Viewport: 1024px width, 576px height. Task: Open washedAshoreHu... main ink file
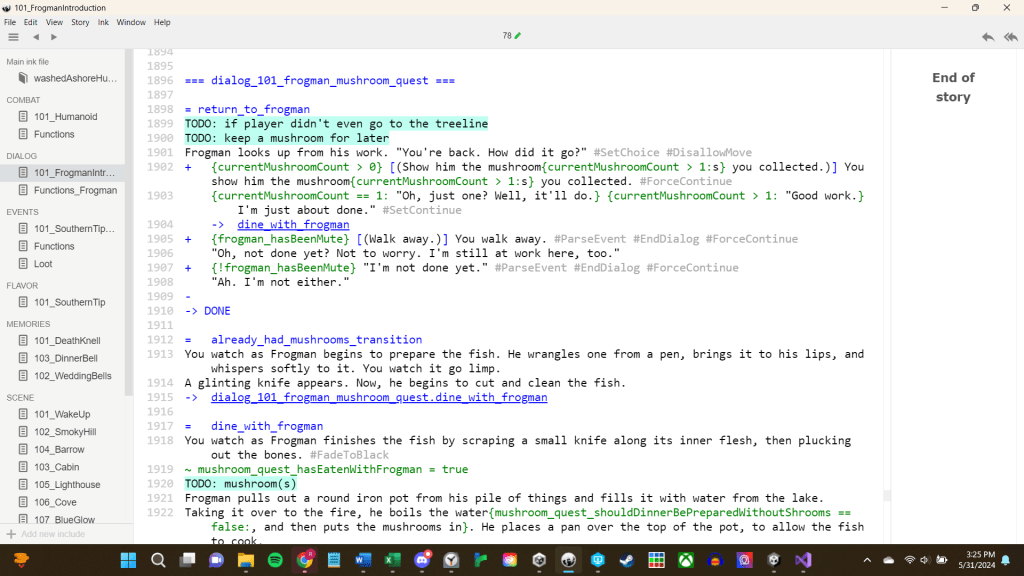[74, 78]
